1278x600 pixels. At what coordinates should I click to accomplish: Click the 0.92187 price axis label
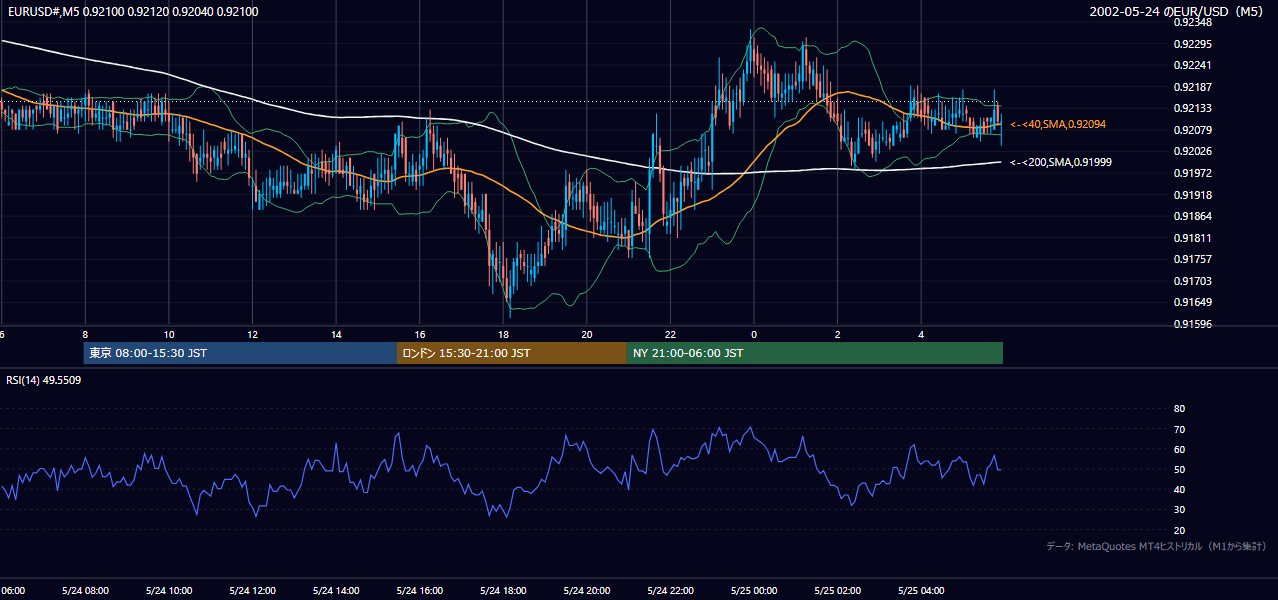point(1194,87)
